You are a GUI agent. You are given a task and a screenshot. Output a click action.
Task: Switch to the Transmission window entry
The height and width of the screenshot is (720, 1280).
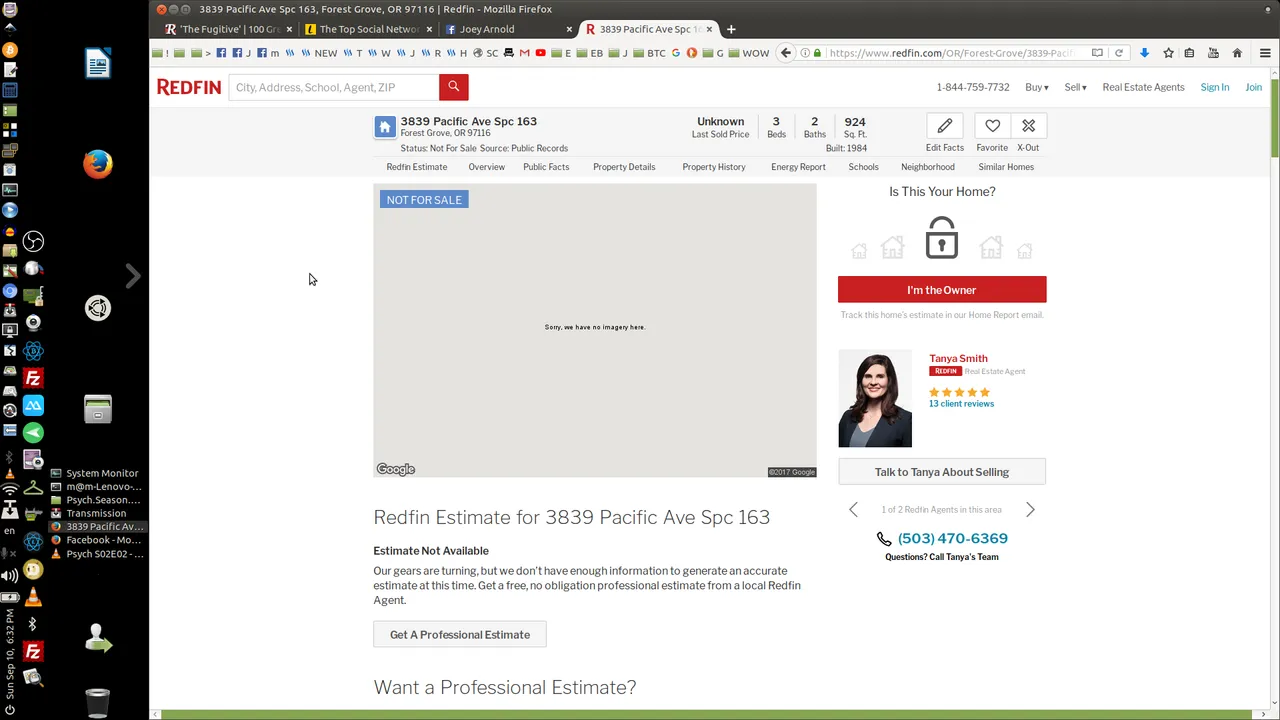(x=96, y=513)
